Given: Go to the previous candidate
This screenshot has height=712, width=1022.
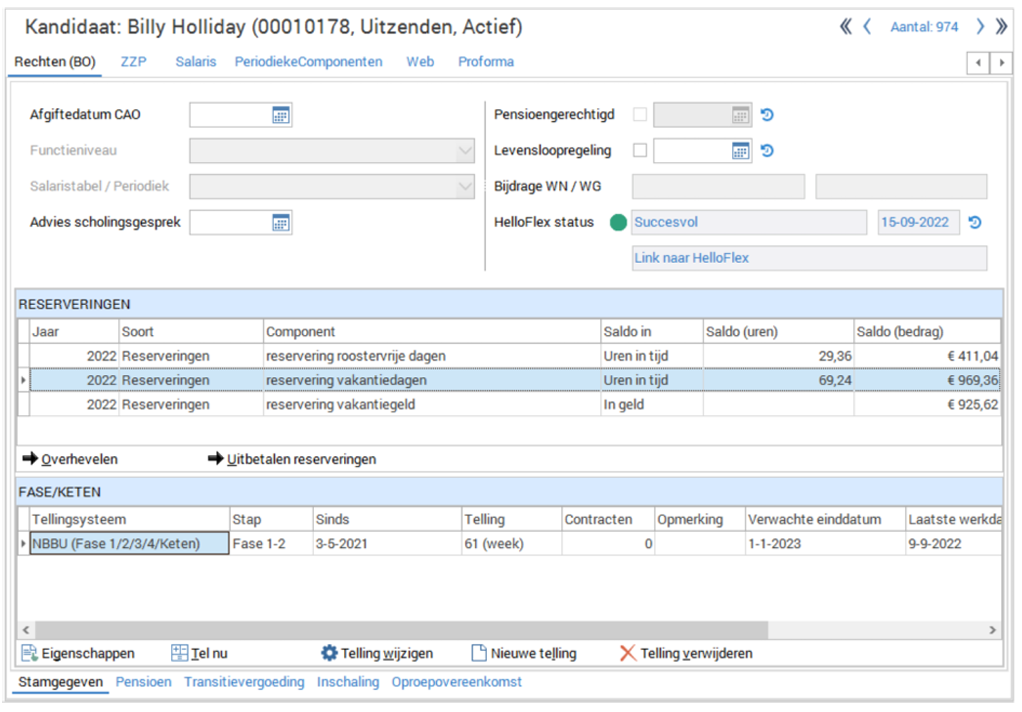Looking at the screenshot, I should click(867, 27).
